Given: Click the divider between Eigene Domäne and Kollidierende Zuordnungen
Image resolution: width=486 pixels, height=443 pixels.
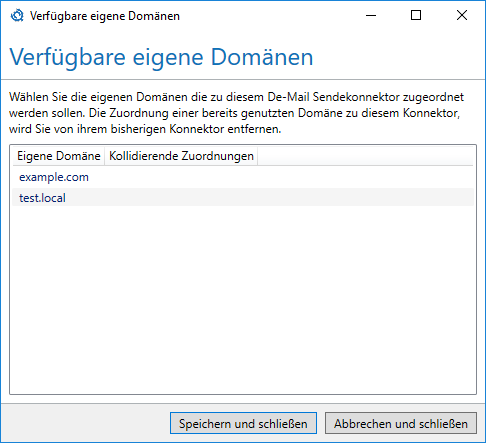Looking at the screenshot, I should click(x=105, y=156).
